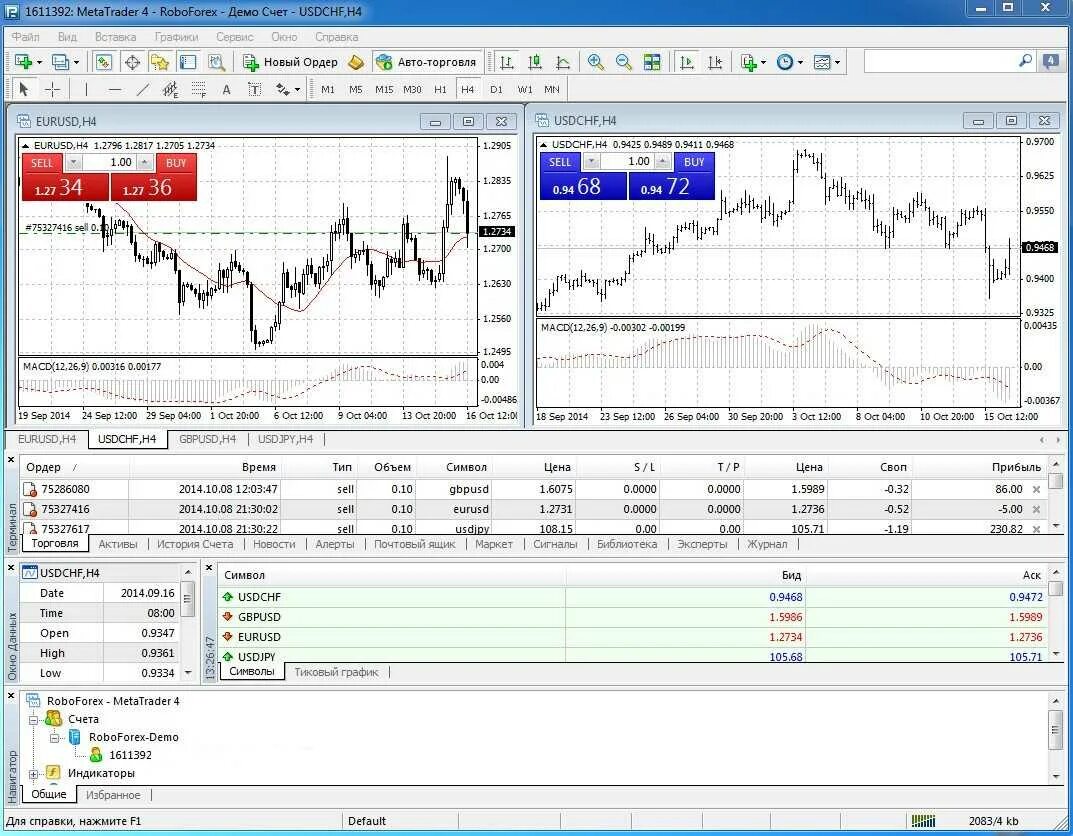1073x836 pixels.
Task: Click BUY on USDCHF chart
Action: (694, 161)
